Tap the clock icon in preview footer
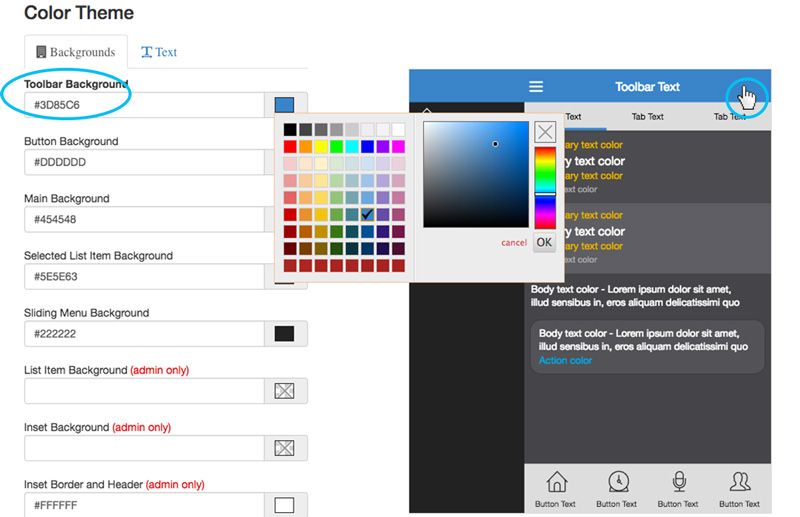The height and width of the screenshot is (517, 800). coord(618,482)
